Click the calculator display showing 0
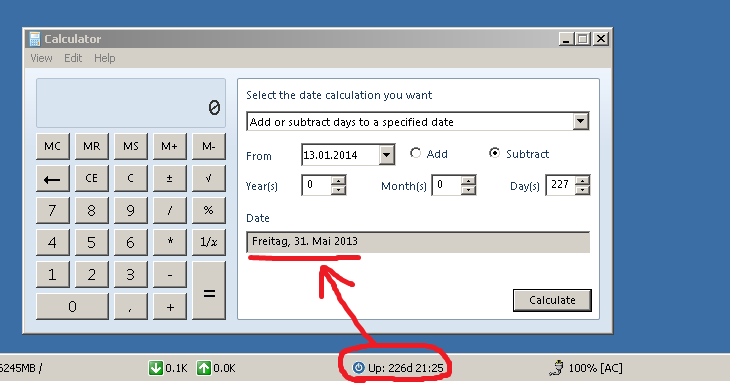 click(131, 103)
